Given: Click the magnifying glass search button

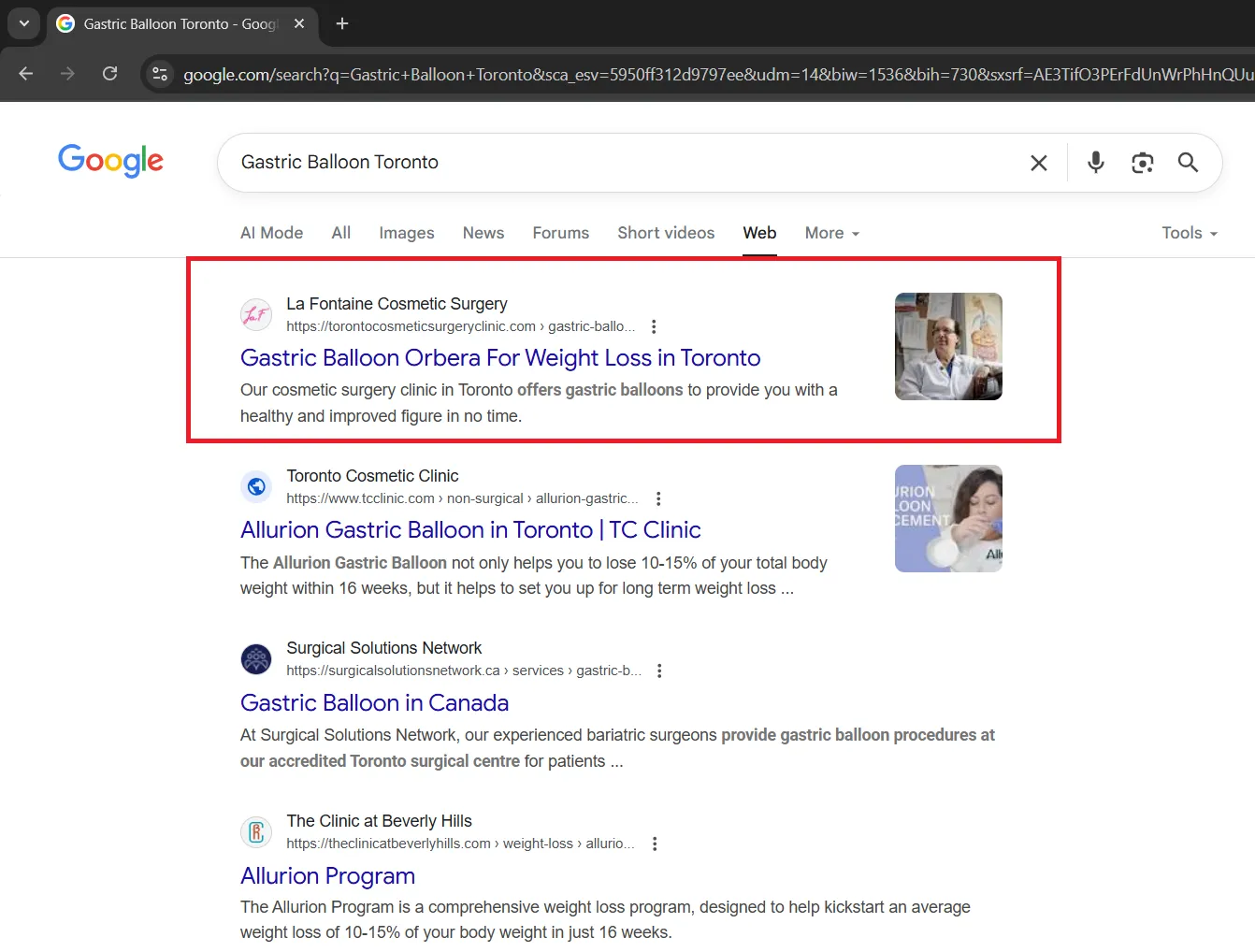Looking at the screenshot, I should pyautogui.click(x=1188, y=163).
